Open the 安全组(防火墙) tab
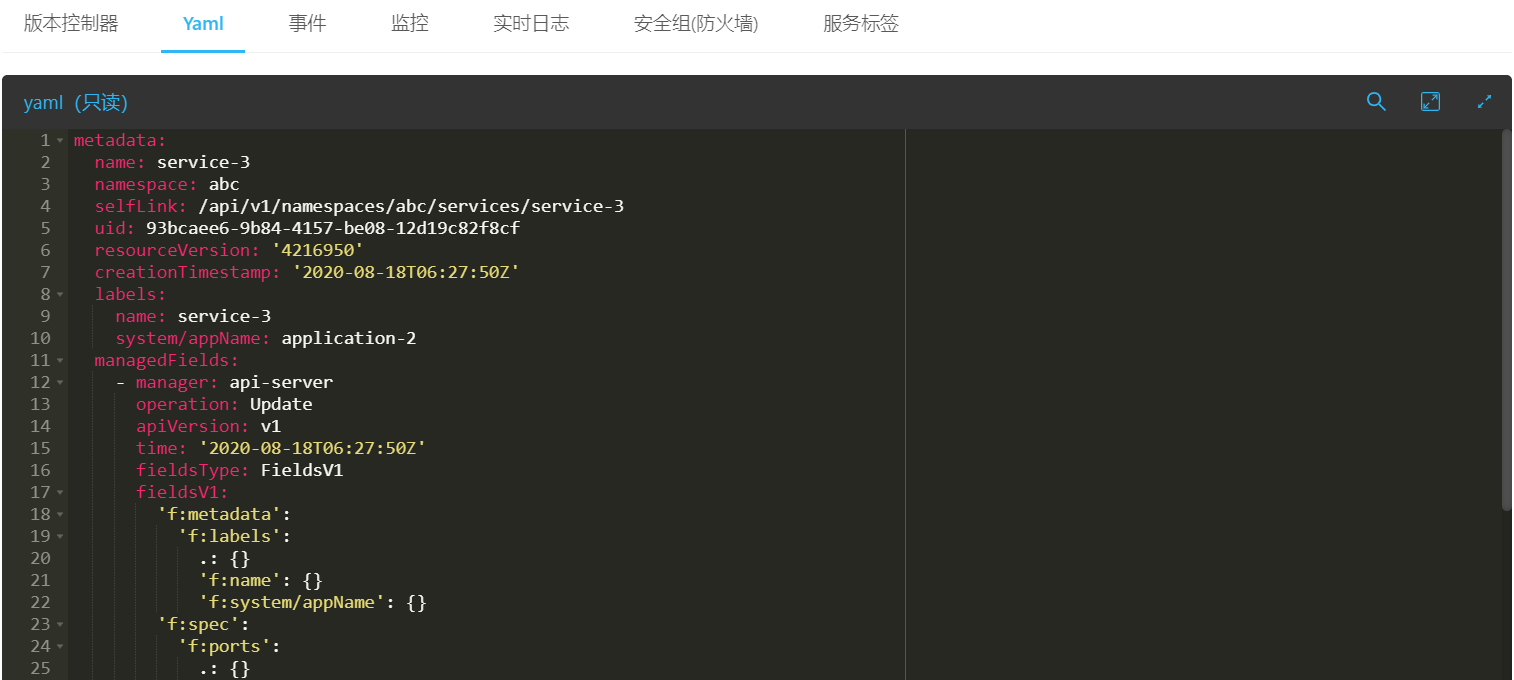The image size is (1514, 680). point(696,24)
